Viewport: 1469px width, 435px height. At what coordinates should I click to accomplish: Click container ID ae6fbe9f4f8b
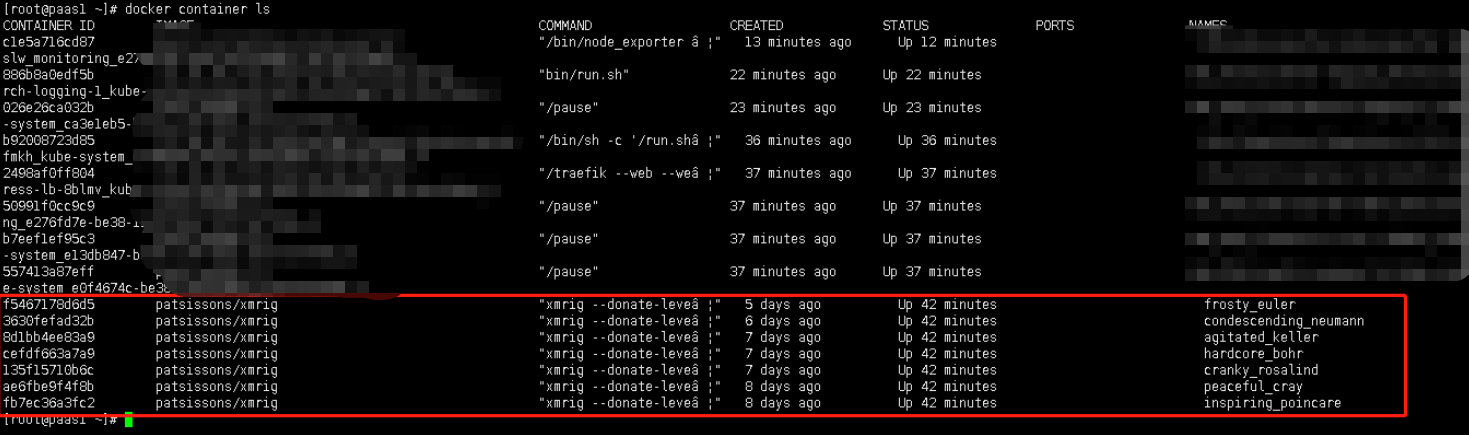point(49,387)
